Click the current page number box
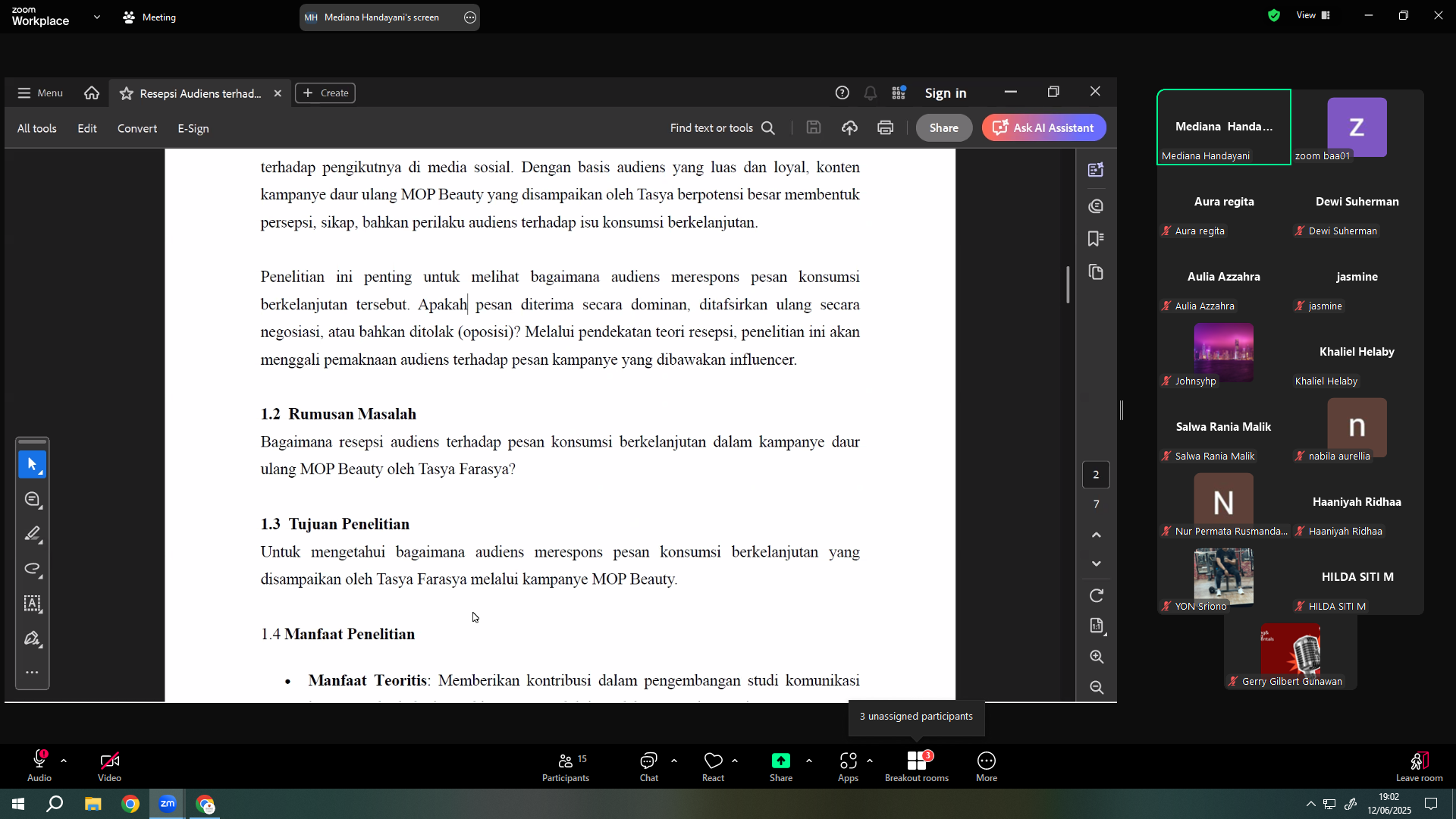The height and width of the screenshot is (819, 1456). pos(1096,475)
